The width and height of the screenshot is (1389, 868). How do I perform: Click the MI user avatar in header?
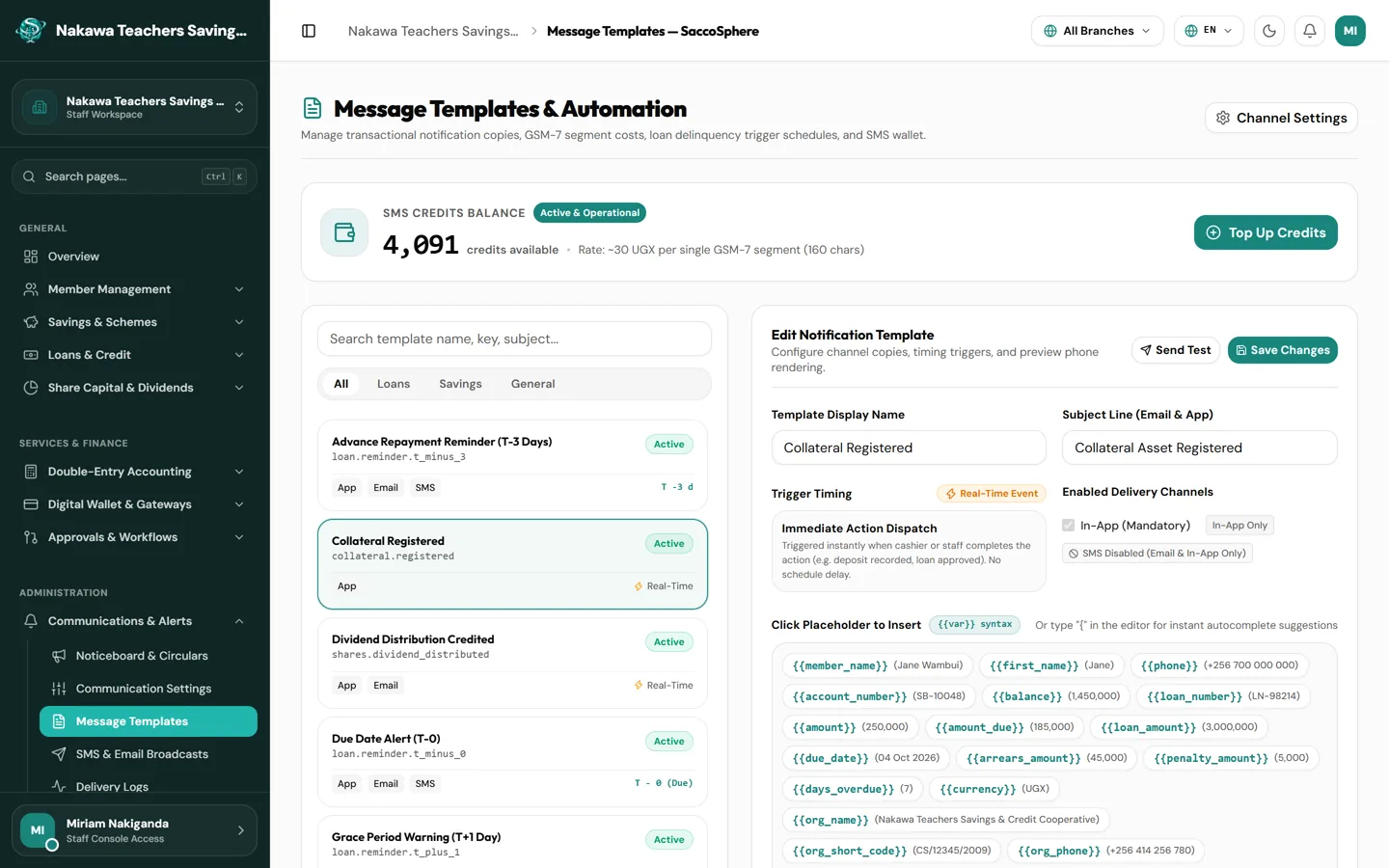click(1350, 31)
